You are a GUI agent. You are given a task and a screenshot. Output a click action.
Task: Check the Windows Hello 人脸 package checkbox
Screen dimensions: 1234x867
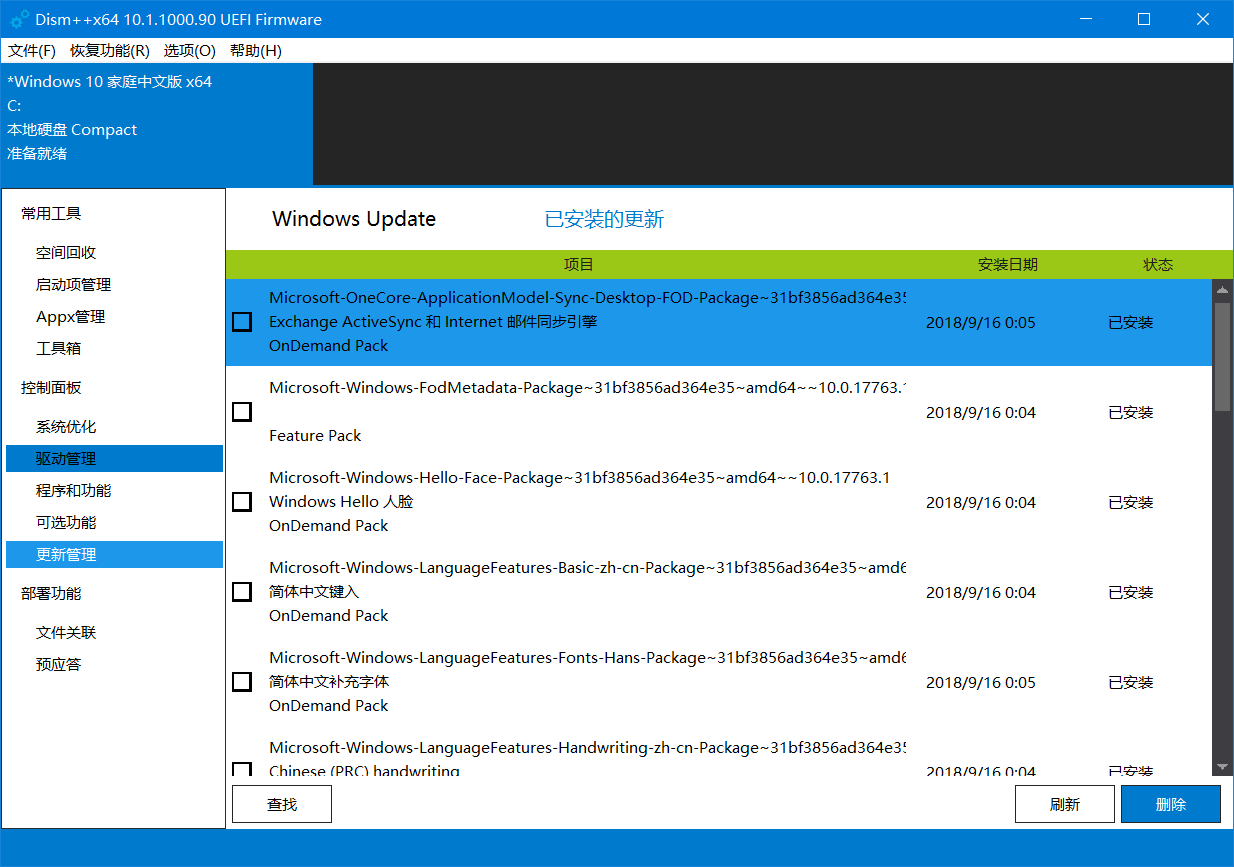242,502
